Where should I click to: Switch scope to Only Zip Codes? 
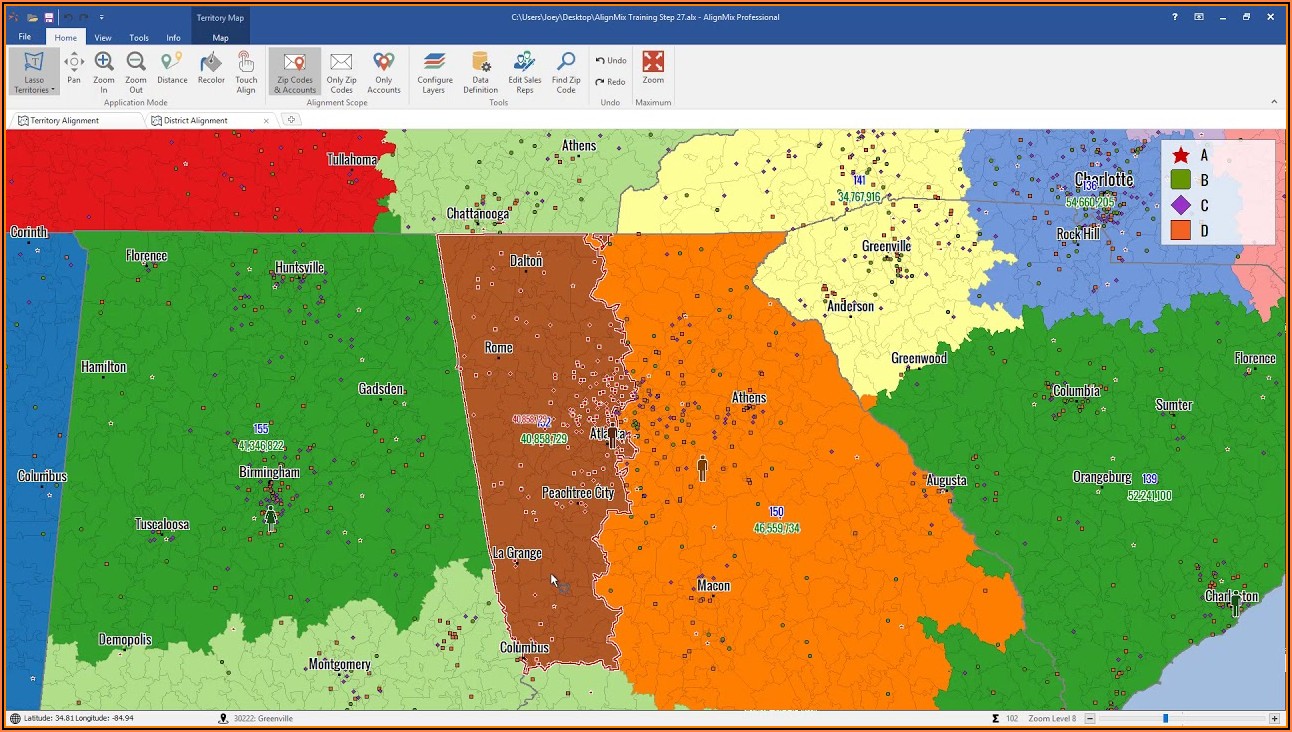[x=341, y=70]
